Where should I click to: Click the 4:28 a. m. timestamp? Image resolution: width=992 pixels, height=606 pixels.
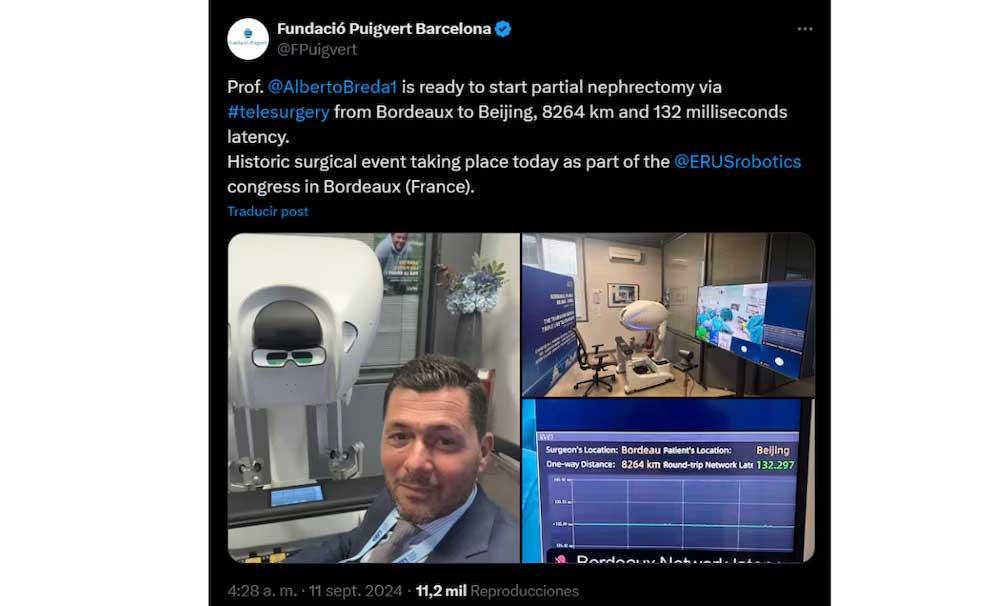(262, 591)
